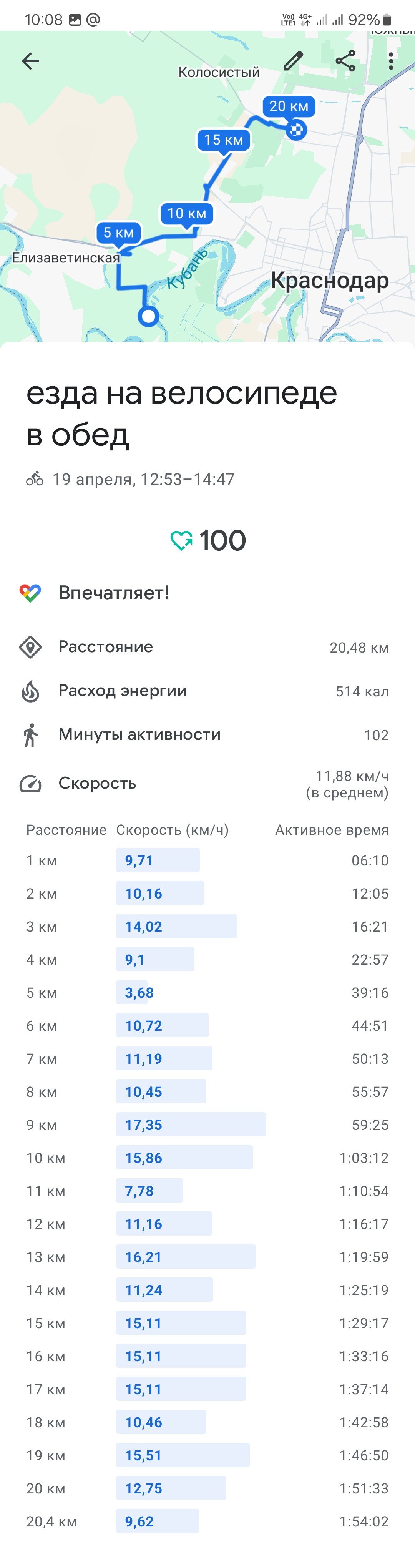Tap the speedometer speed icon
The width and height of the screenshot is (415, 1568).
tap(30, 783)
